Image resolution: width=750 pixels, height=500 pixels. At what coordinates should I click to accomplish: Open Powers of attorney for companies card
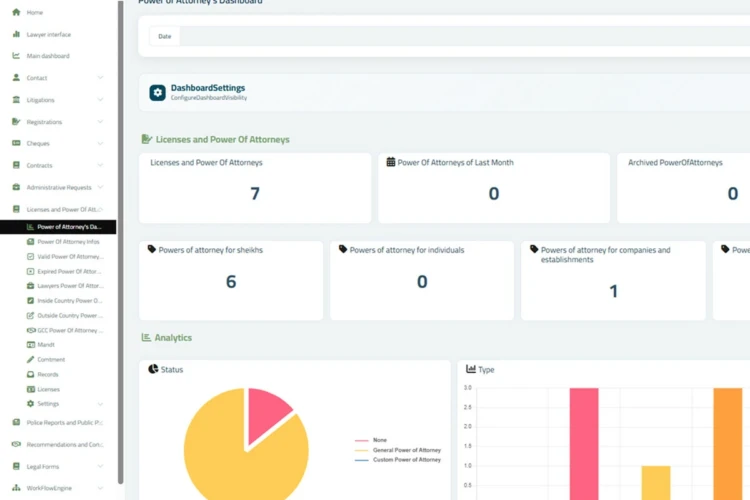tap(613, 280)
